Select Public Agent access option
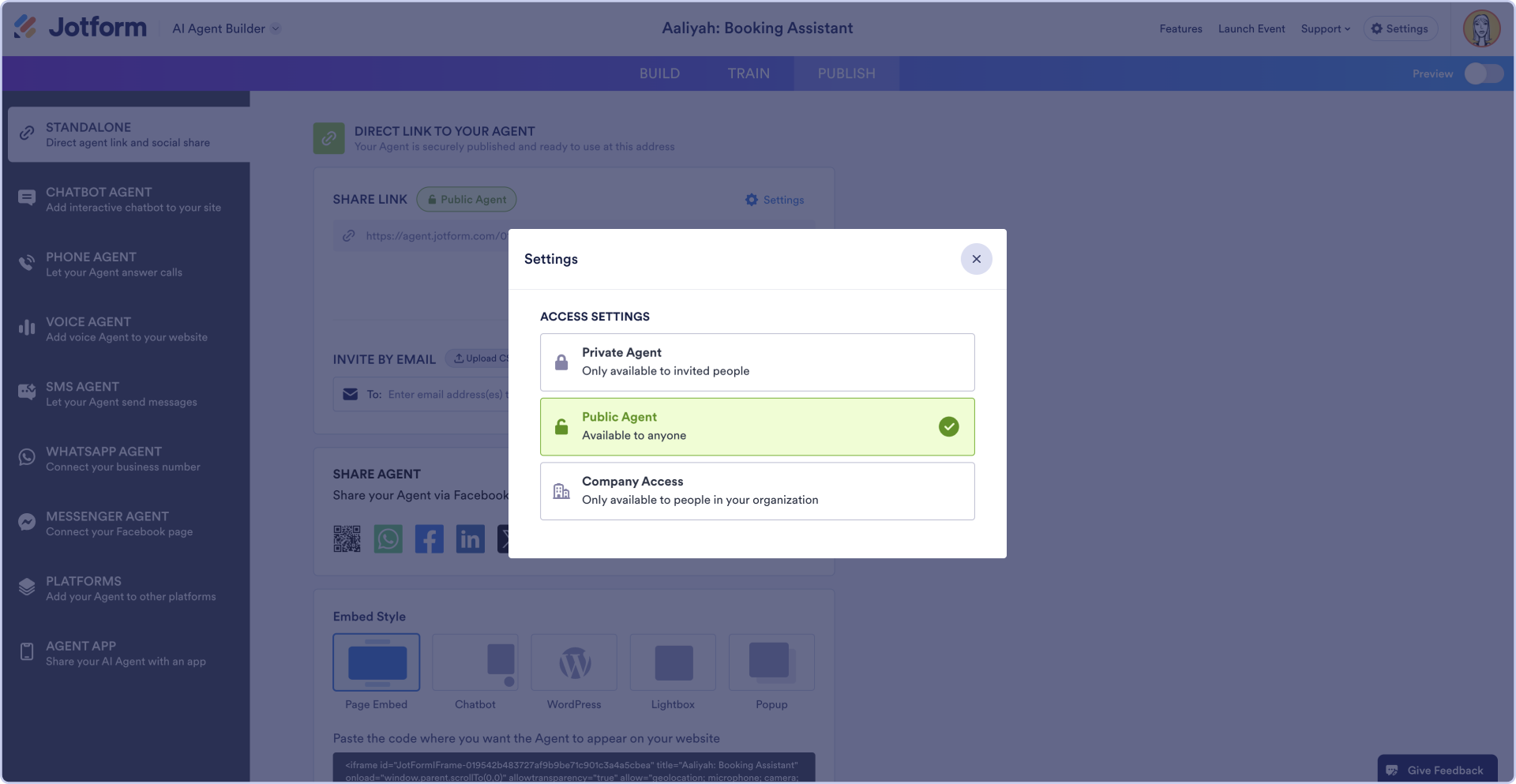Viewport: 1516px width, 784px height. coord(756,426)
